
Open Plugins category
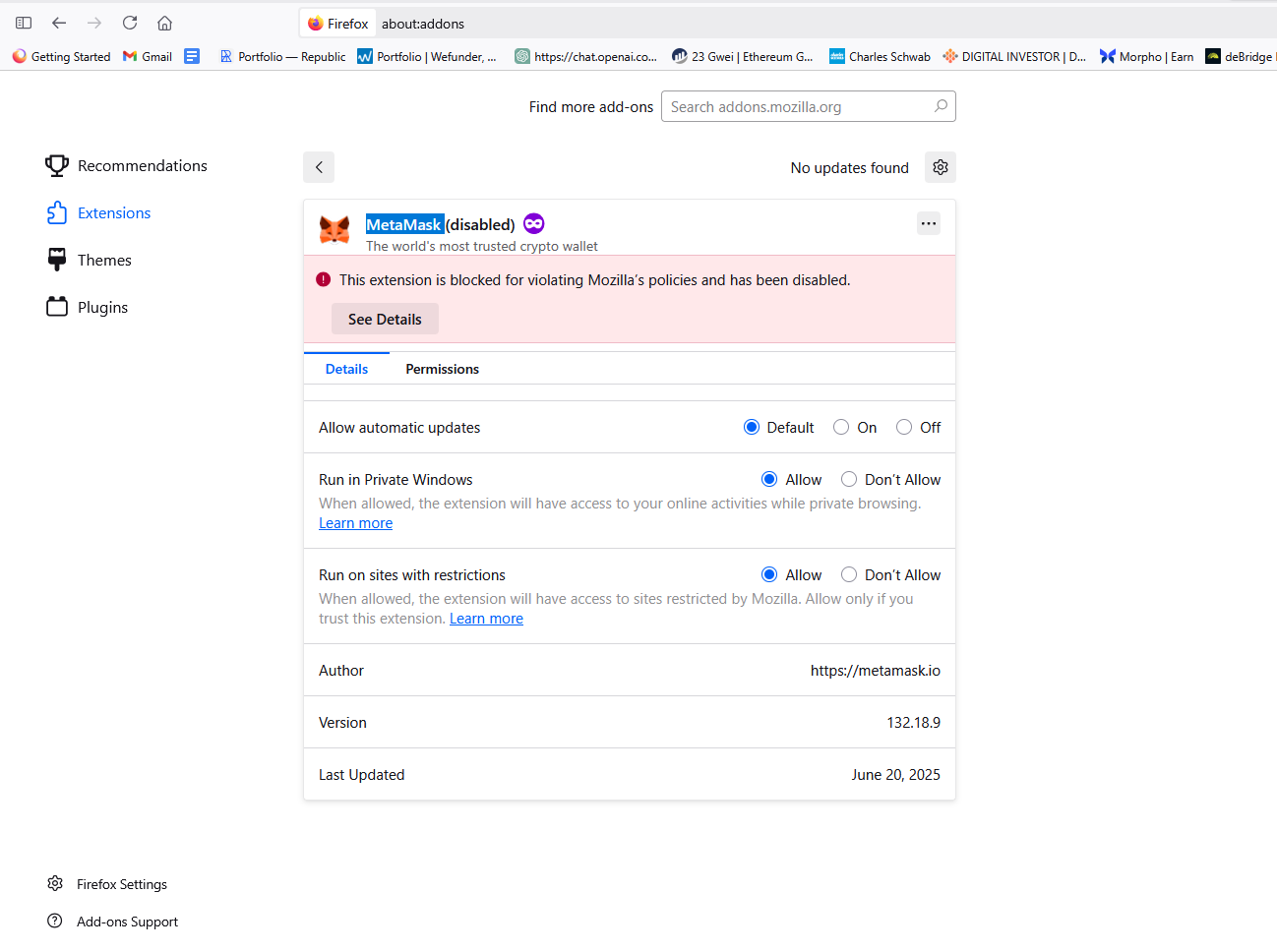(88, 307)
